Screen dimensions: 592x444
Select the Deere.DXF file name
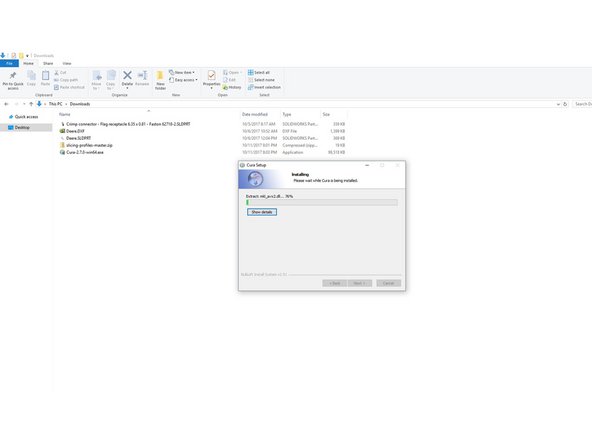75,131
